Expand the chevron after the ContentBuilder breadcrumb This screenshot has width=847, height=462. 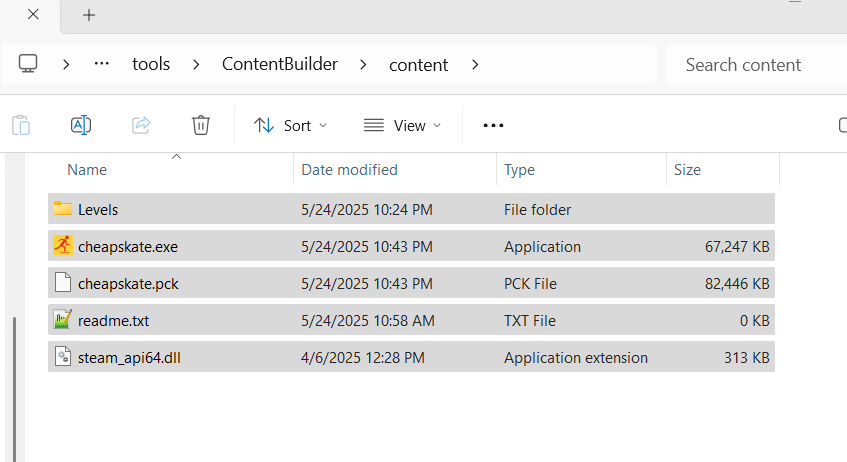coord(363,65)
